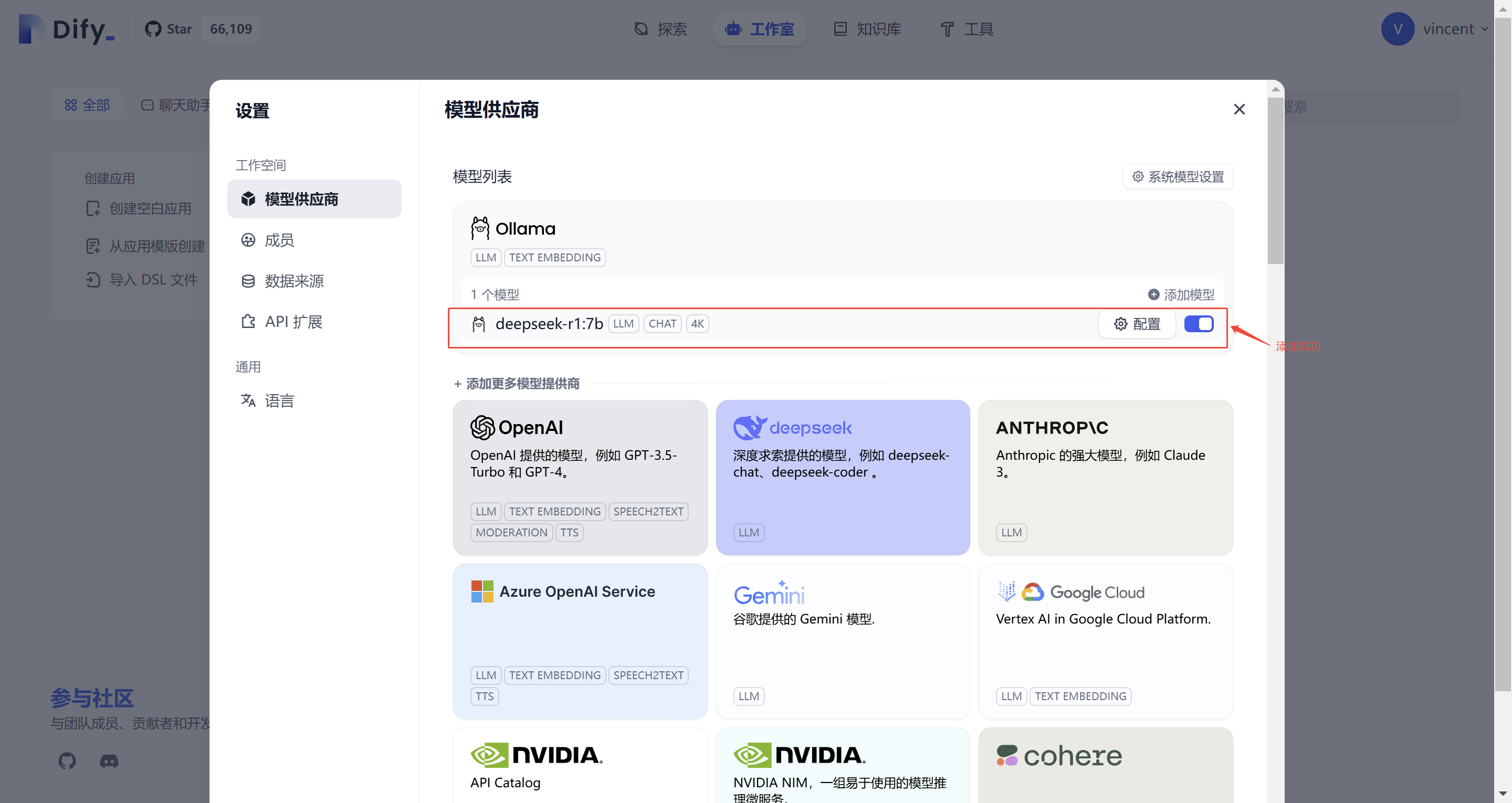Click the Cohere logo icon
The width and height of the screenshot is (1512, 803).
point(1007,755)
